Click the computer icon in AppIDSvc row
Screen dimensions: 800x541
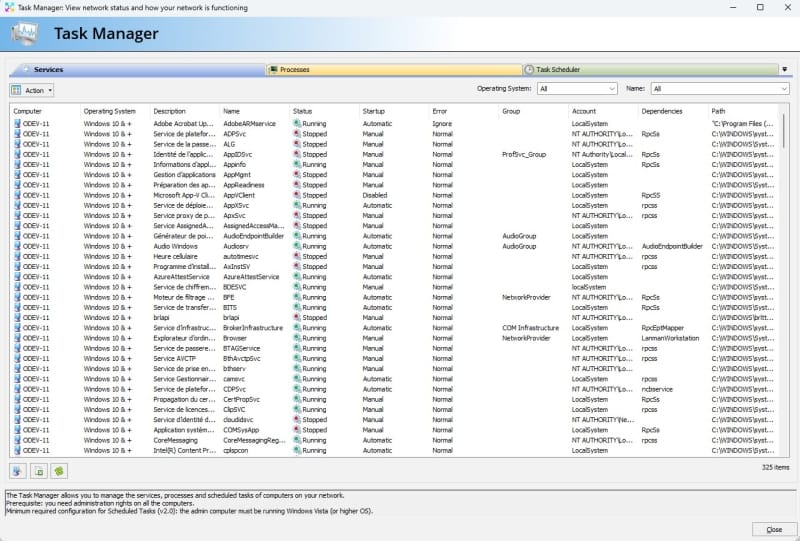(17, 155)
